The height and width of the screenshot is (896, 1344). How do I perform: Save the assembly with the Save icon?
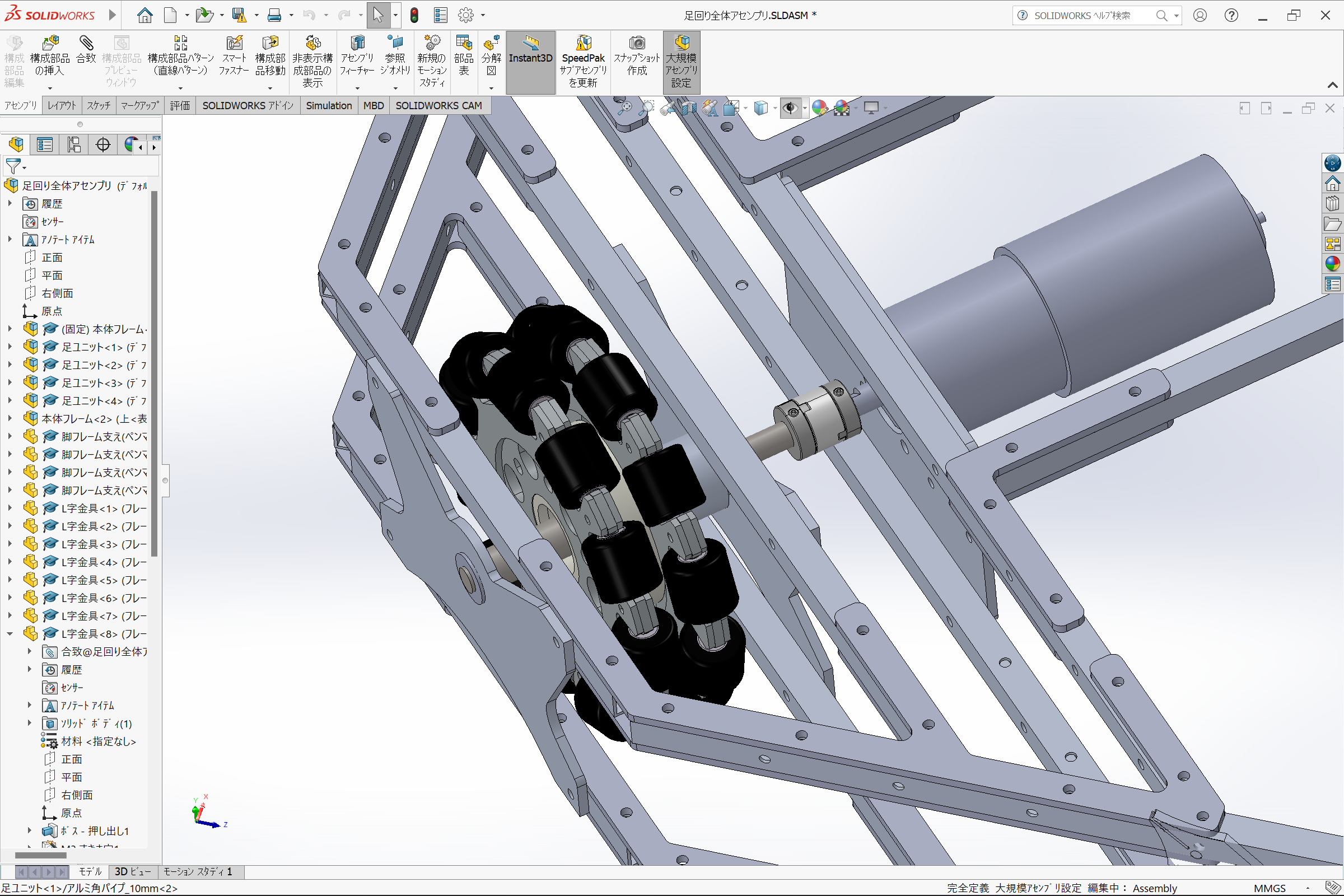[239, 15]
